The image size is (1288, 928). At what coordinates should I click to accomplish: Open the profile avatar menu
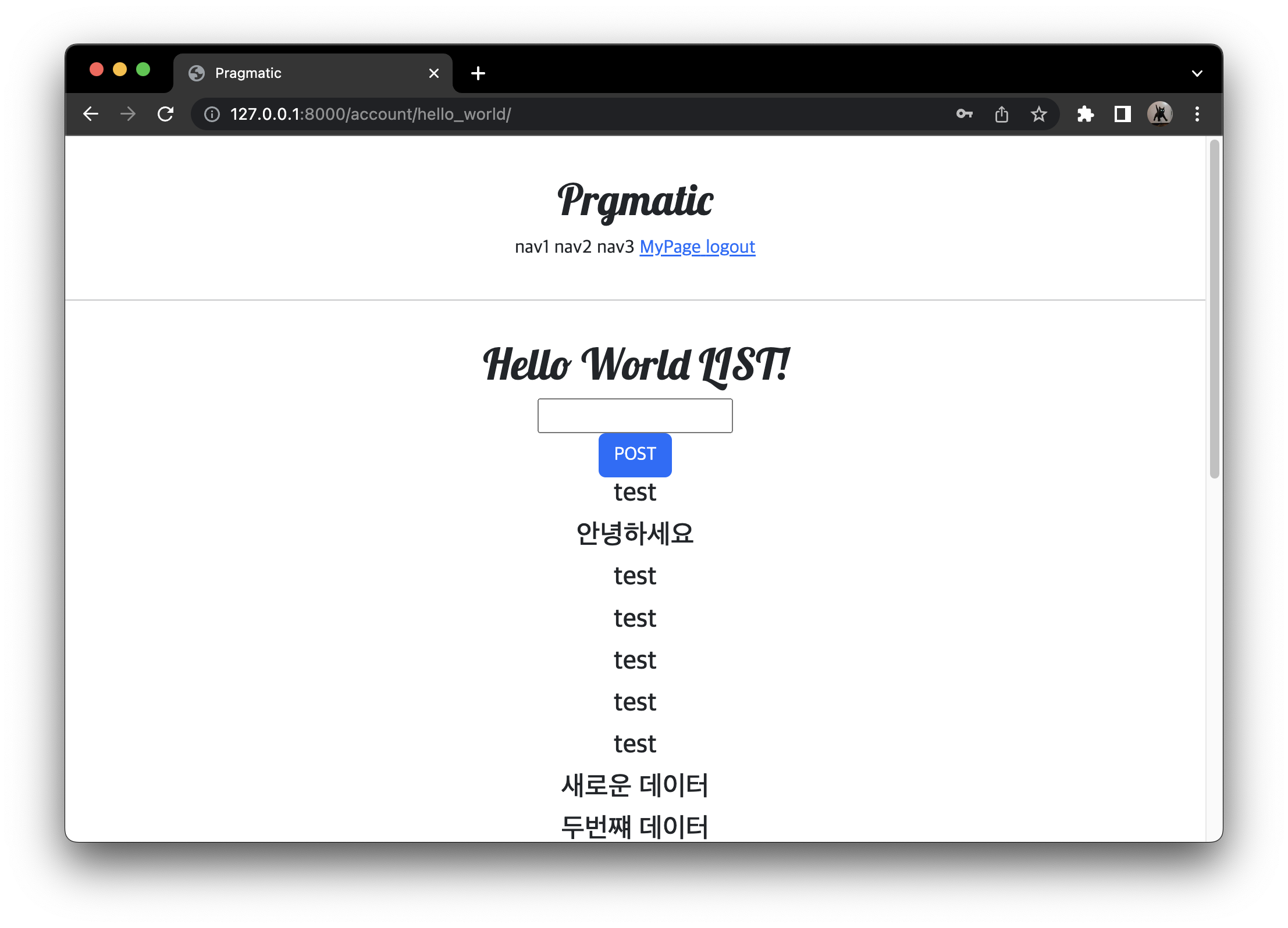coord(1159,114)
